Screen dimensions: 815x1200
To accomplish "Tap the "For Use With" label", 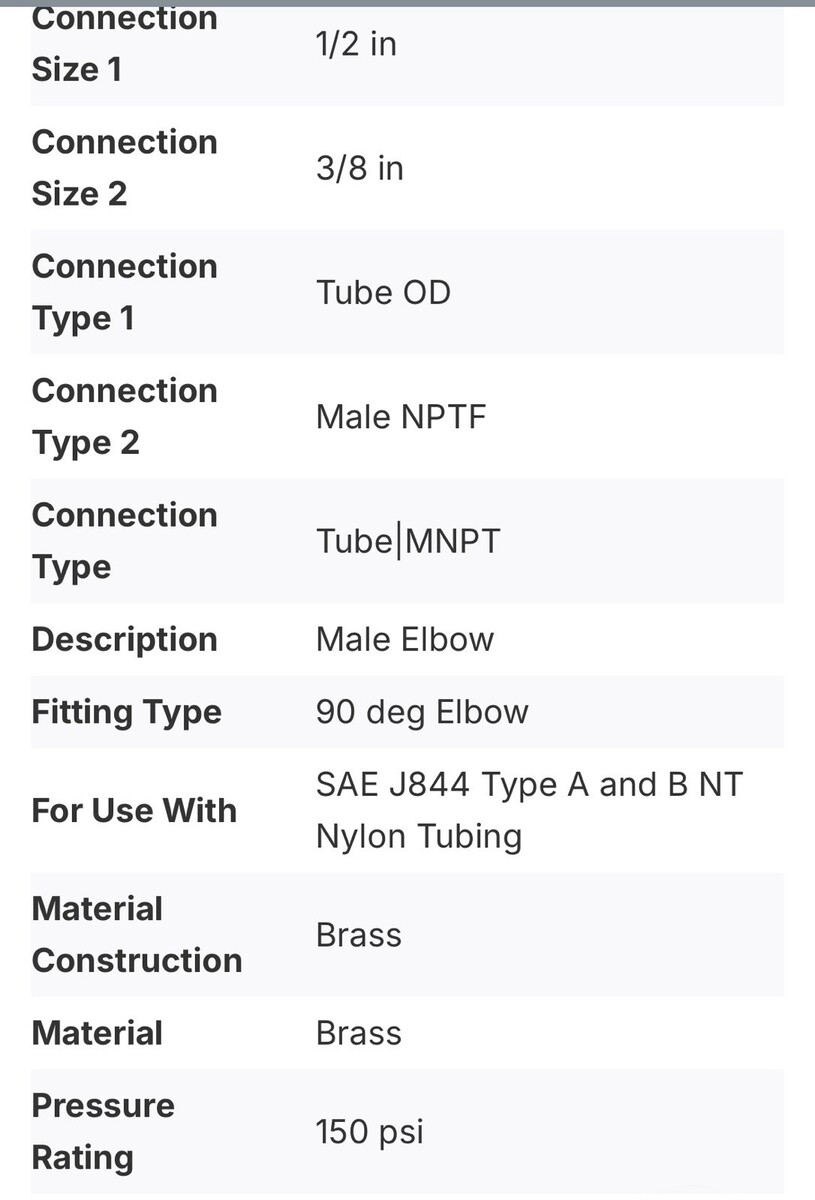I will pyautogui.click(x=134, y=810).
